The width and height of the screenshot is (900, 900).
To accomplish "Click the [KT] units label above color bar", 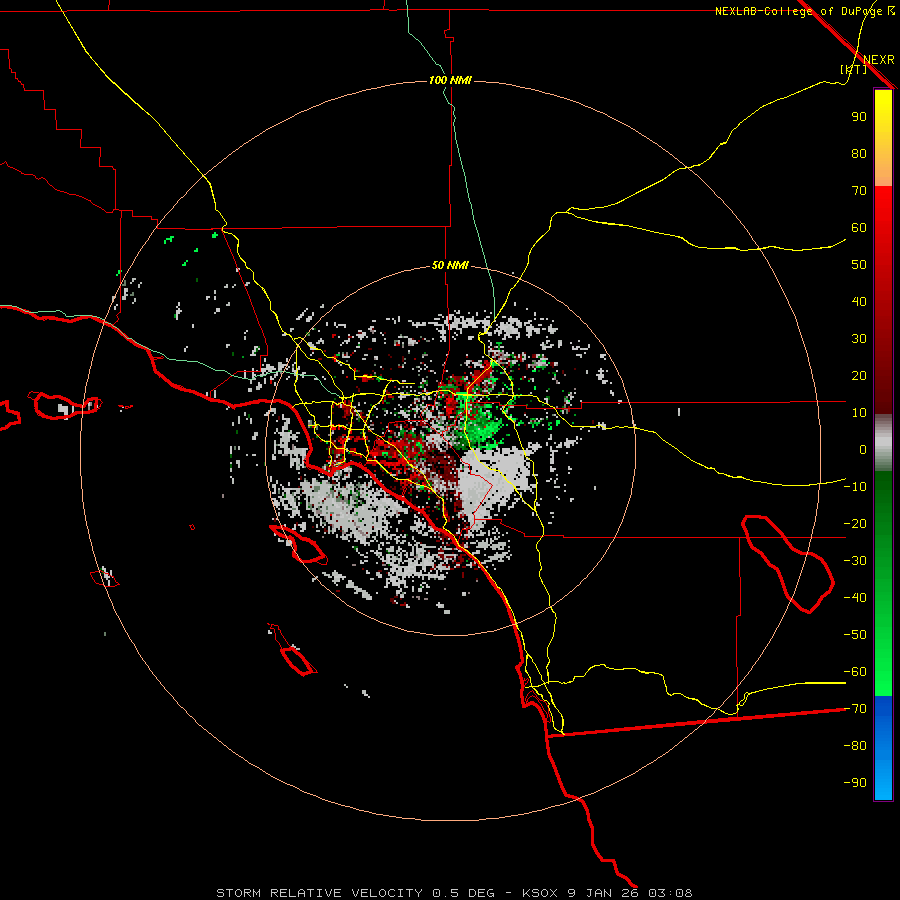I will tap(854, 69).
